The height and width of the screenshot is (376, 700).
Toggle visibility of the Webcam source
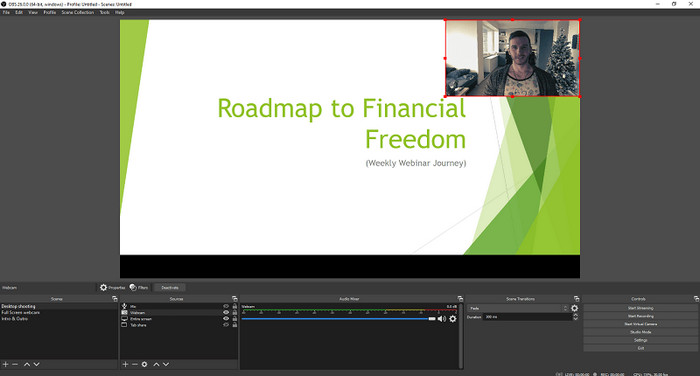pos(226,313)
